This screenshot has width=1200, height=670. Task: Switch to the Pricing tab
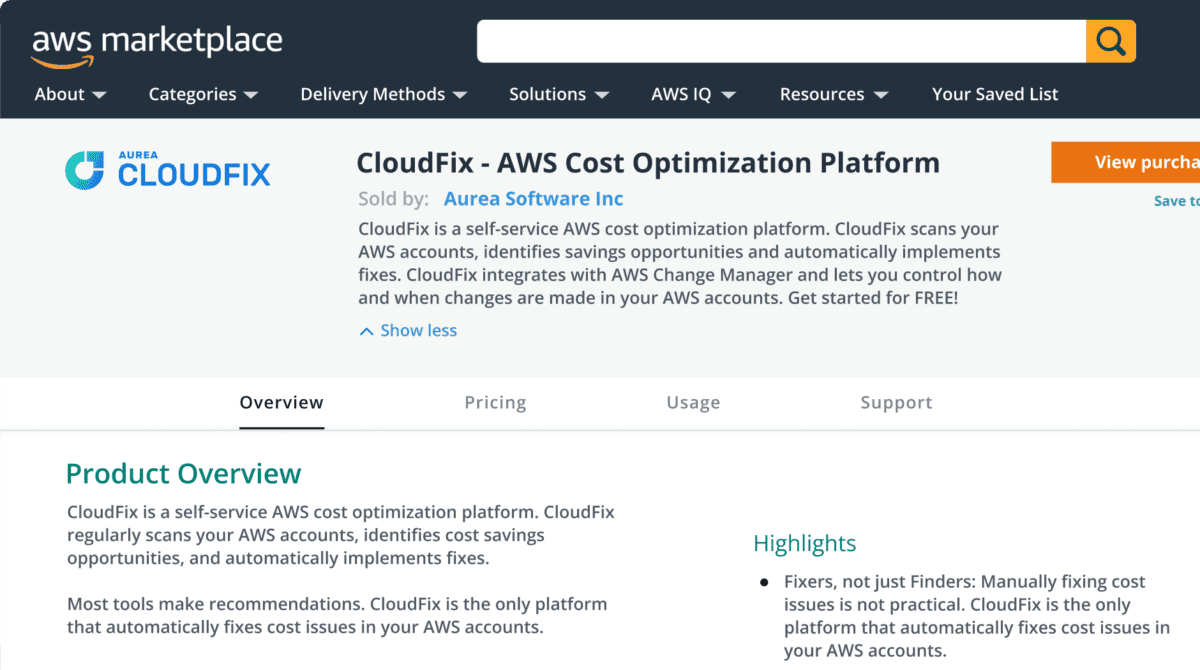tap(495, 402)
